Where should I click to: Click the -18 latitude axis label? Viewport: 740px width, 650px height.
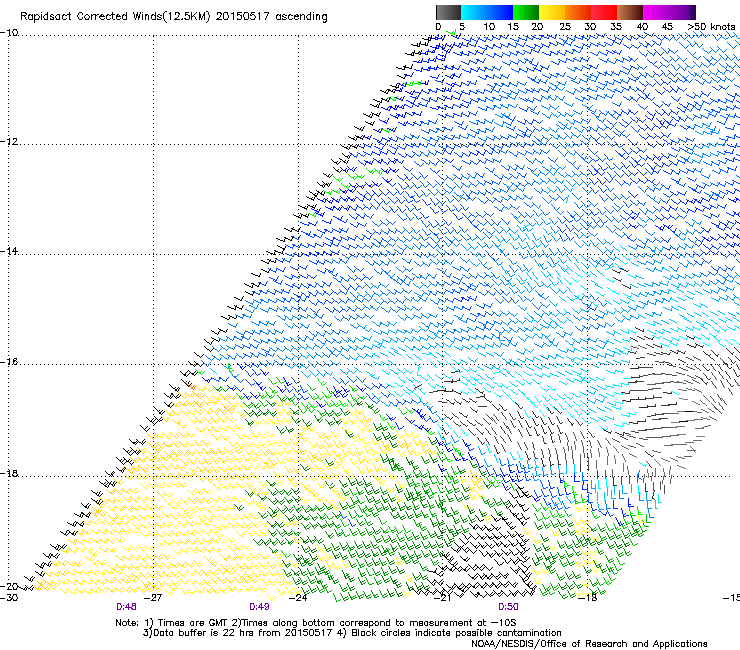pos(9,473)
